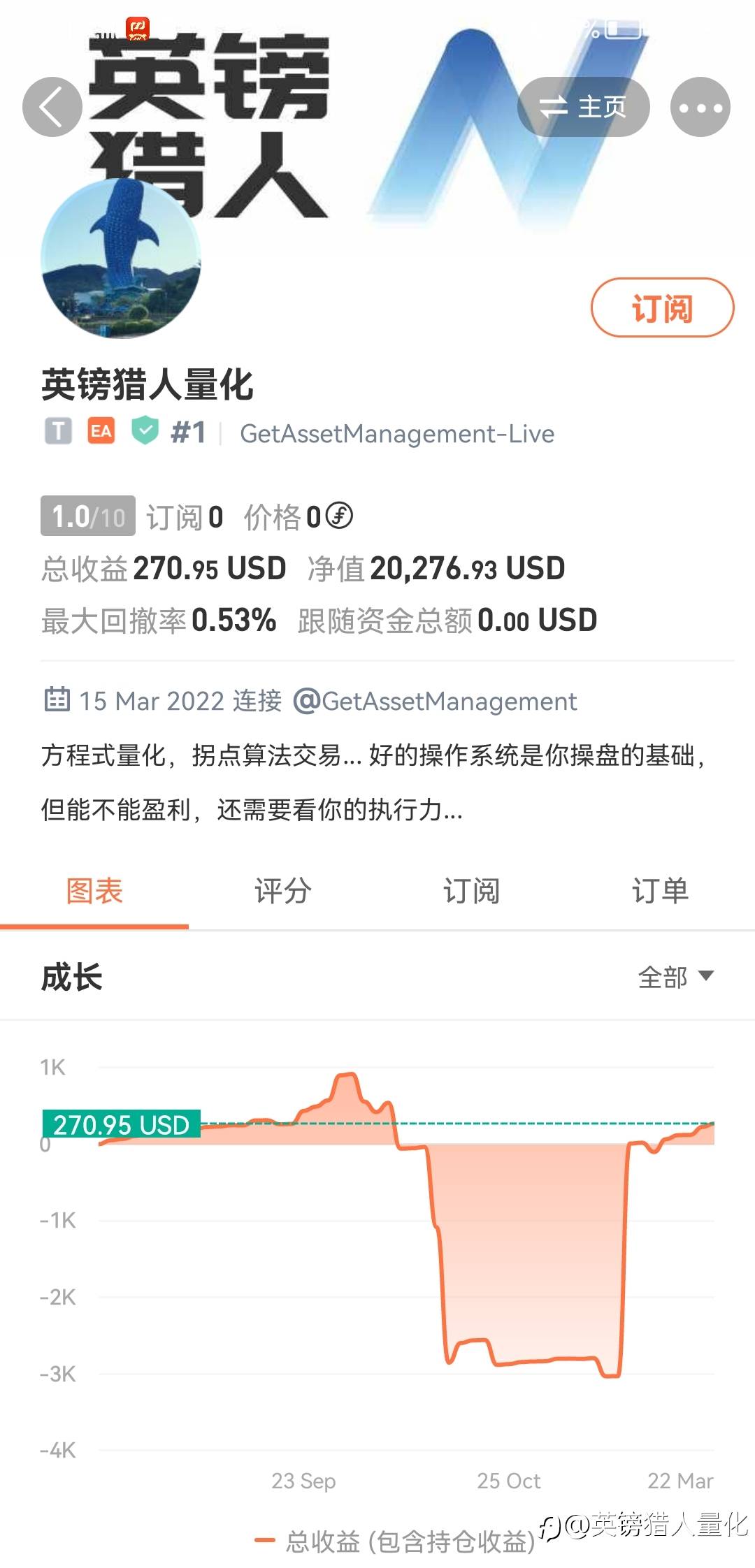Tap the orange EA badge icon
This screenshot has height=1568, width=755.
tap(101, 432)
